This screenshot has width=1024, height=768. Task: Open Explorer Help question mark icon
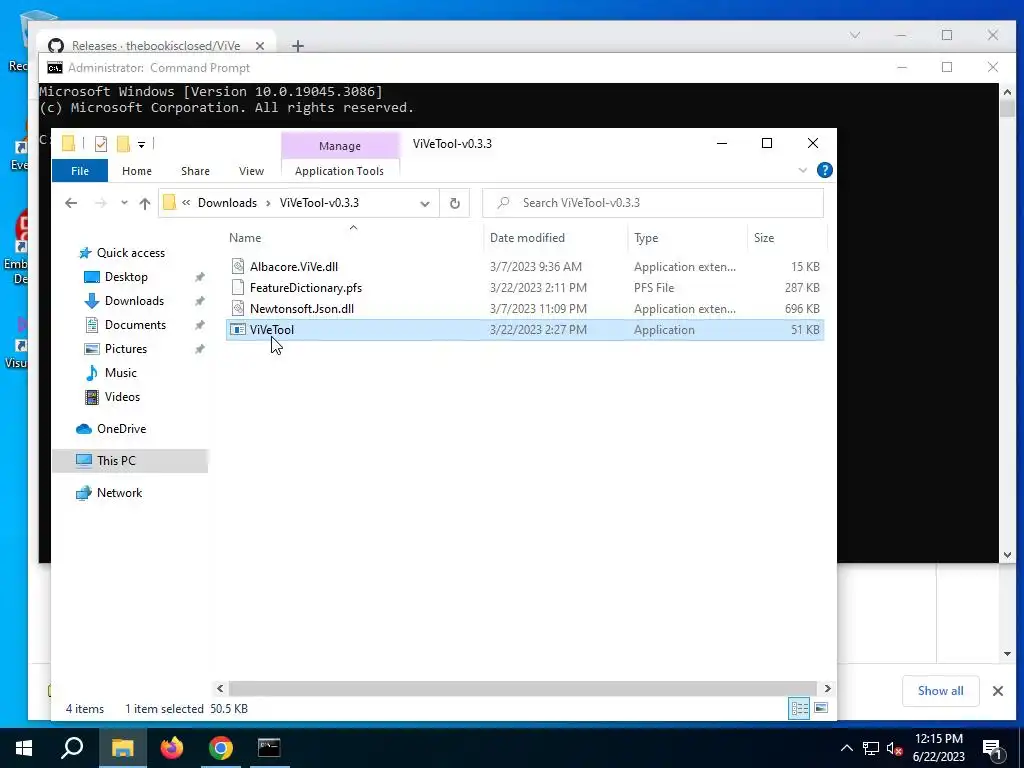click(825, 170)
